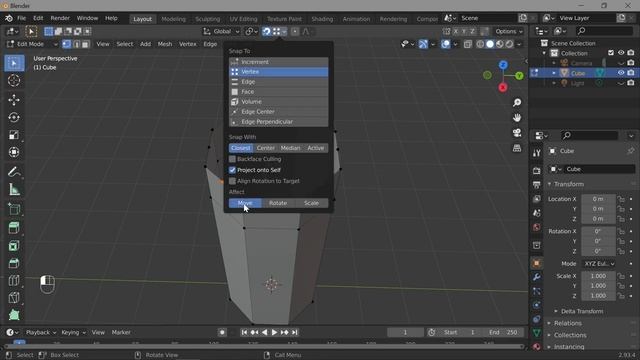Image resolution: width=640 pixels, height=360 pixels.
Task: Select the Inset Faces tool
Action: (14, 246)
